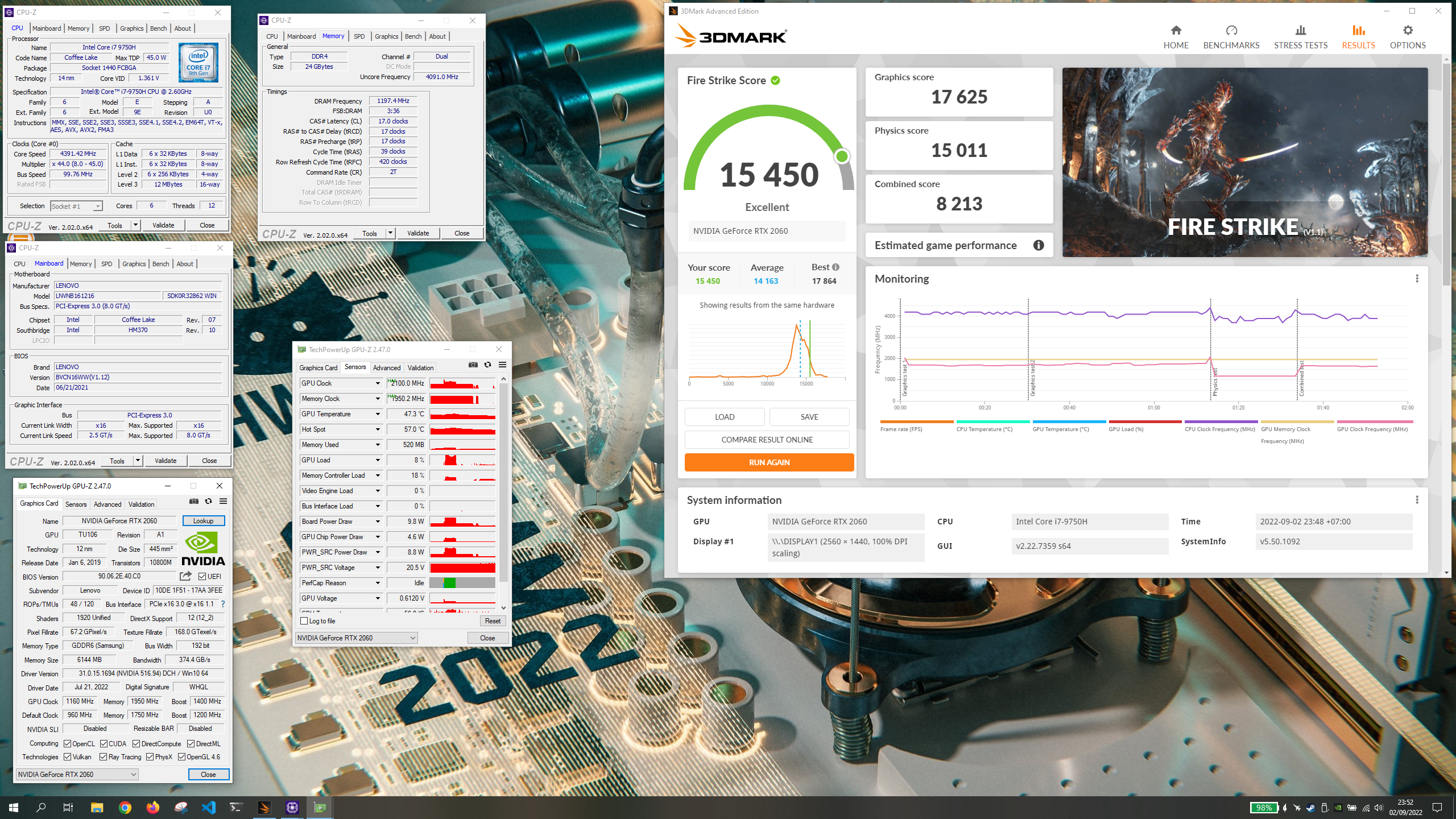Image resolution: width=1456 pixels, height=819 pixels.
Task: Open Validation tab in GPU-Z Graphics Card window
Action: (141, 504)
